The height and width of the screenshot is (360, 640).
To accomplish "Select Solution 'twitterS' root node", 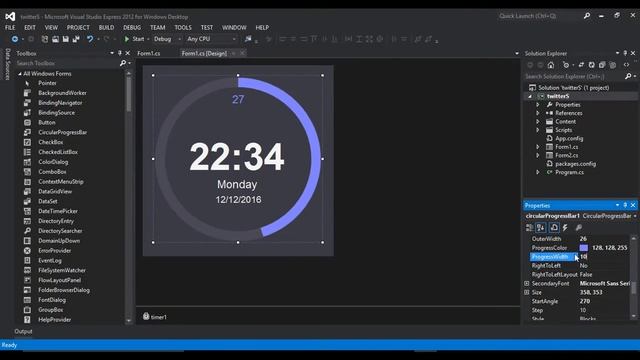I will tap(573, 88).
